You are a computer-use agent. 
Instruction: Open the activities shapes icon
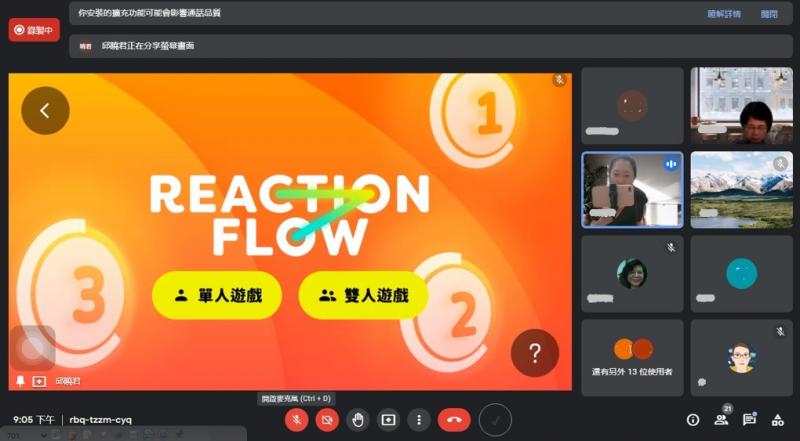(778, 420)
